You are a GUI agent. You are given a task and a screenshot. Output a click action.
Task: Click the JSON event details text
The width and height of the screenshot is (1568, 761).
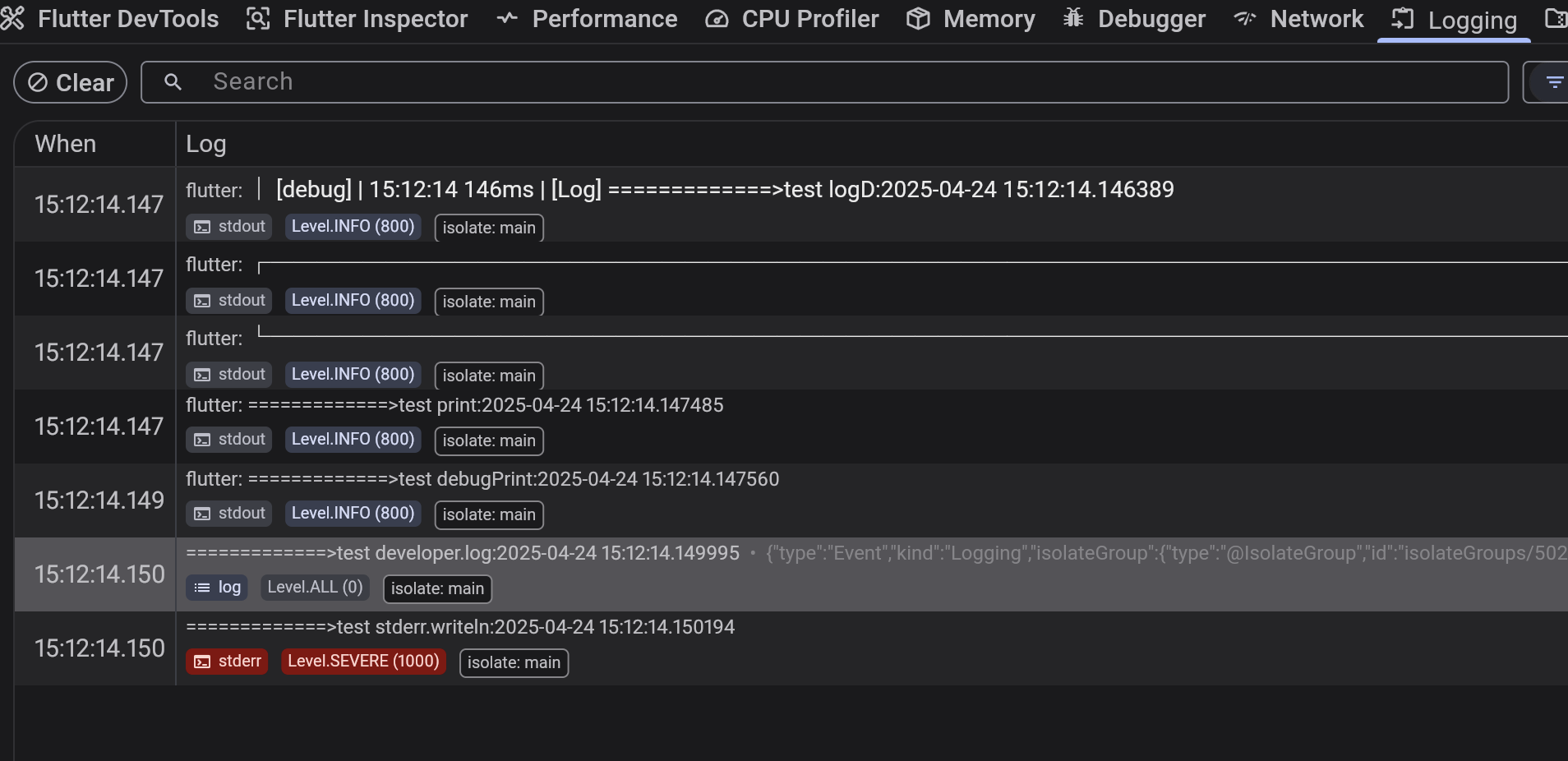(1166, 553)
